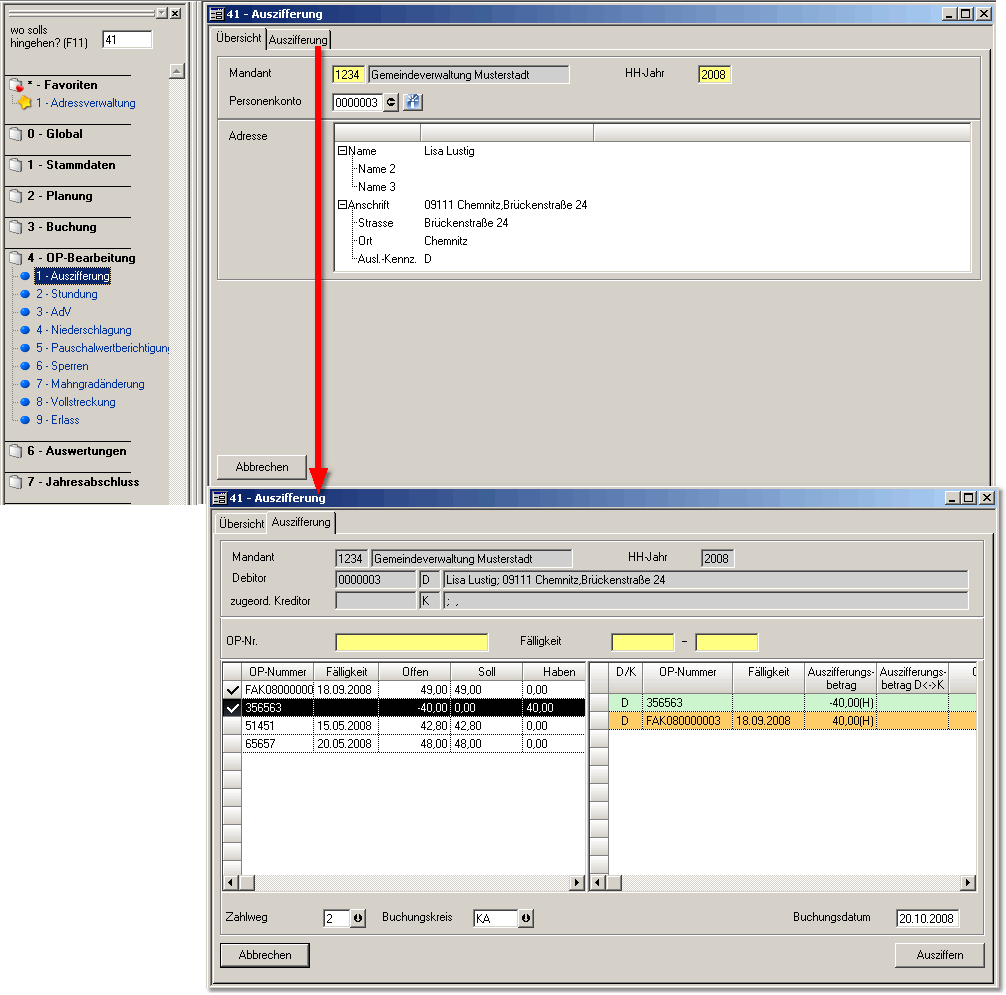Image resolution: width=1006 pixels, height=995 pixels.
Task: Switch to Übersicht tab in lower window
Action: [x=241, y=523]
